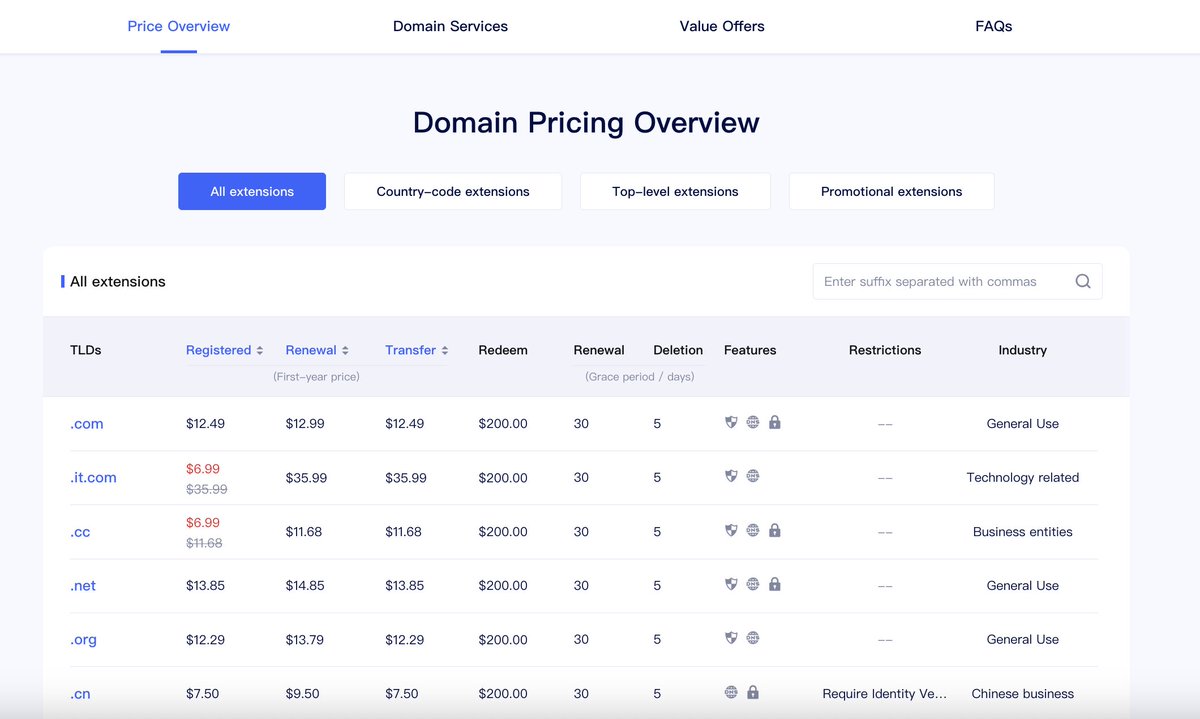Click the Transfer column header text
The image size is (1200, 719).
(410, 350)
